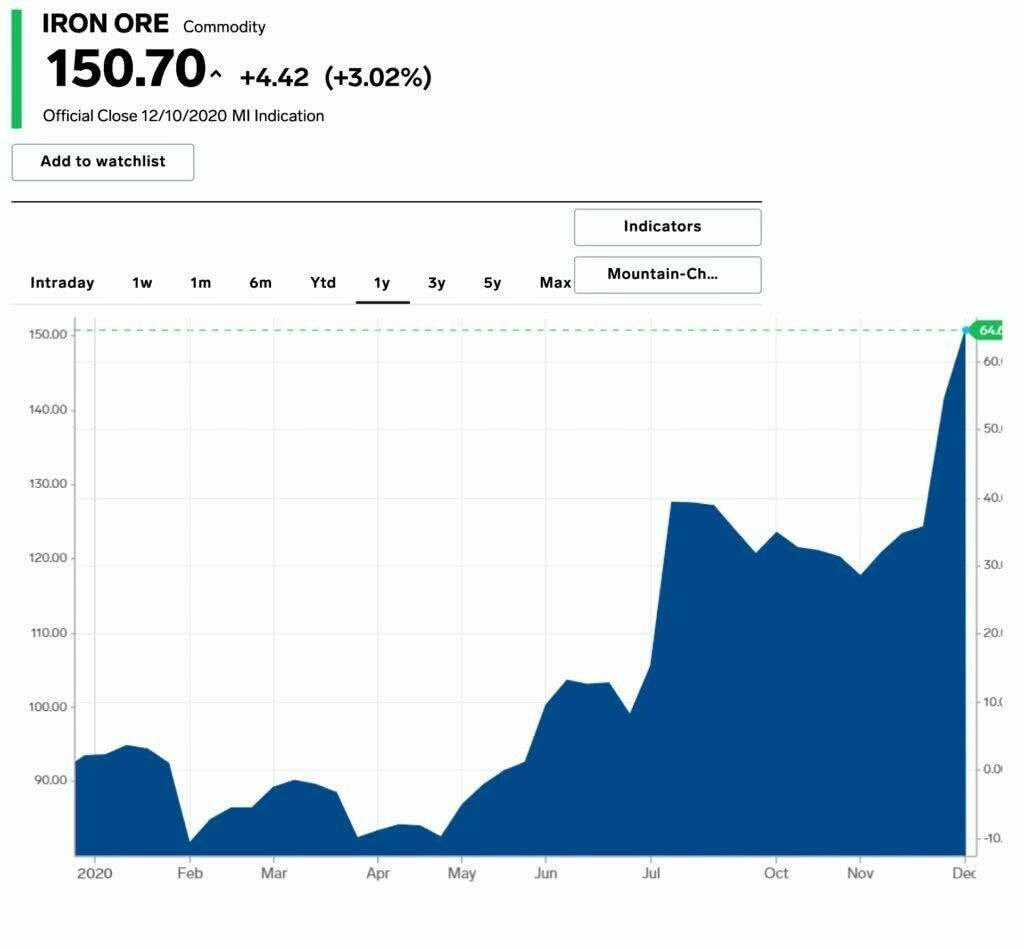
Task: Click the green bar left of the title
Action: [16, 70]
